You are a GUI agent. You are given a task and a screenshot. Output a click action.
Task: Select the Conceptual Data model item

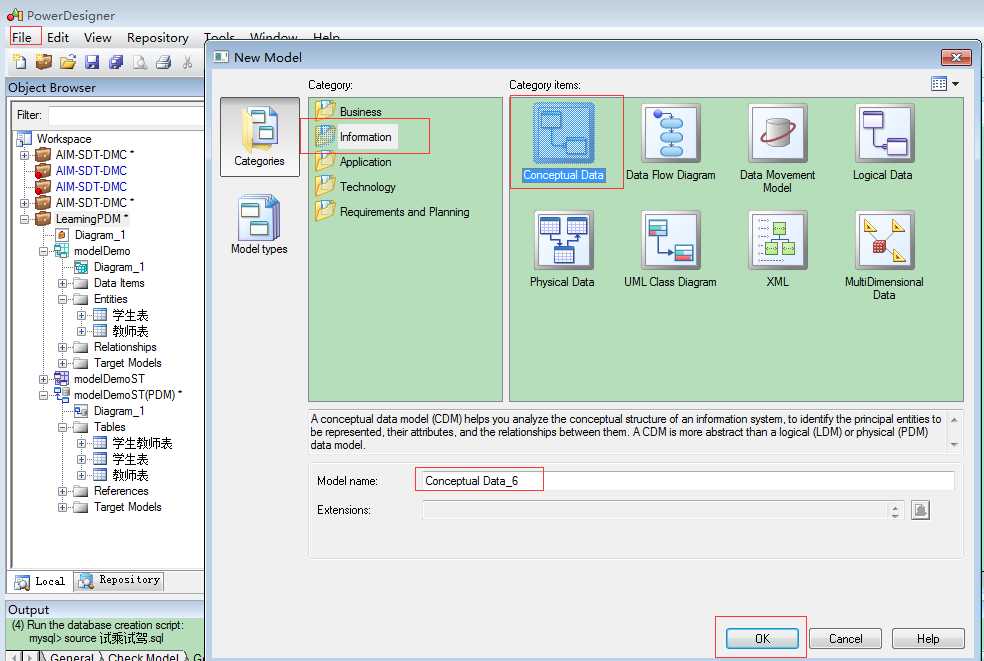[564, 143]
